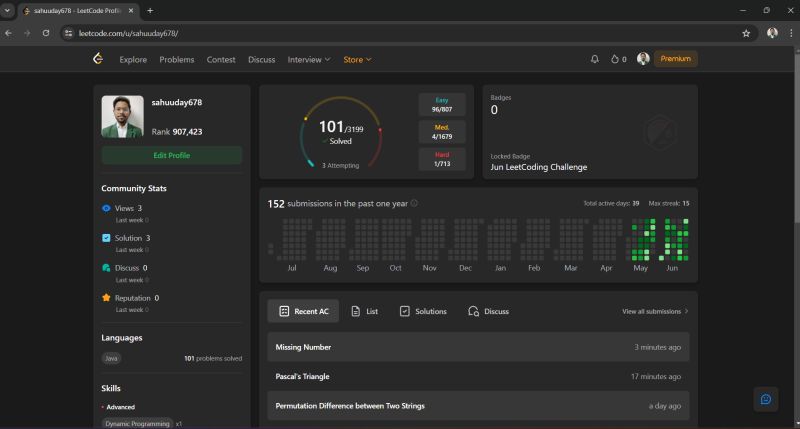This screenshot has height=429, width=800.
Task: Open the user avatar menu in navbar
Action: 643,59
